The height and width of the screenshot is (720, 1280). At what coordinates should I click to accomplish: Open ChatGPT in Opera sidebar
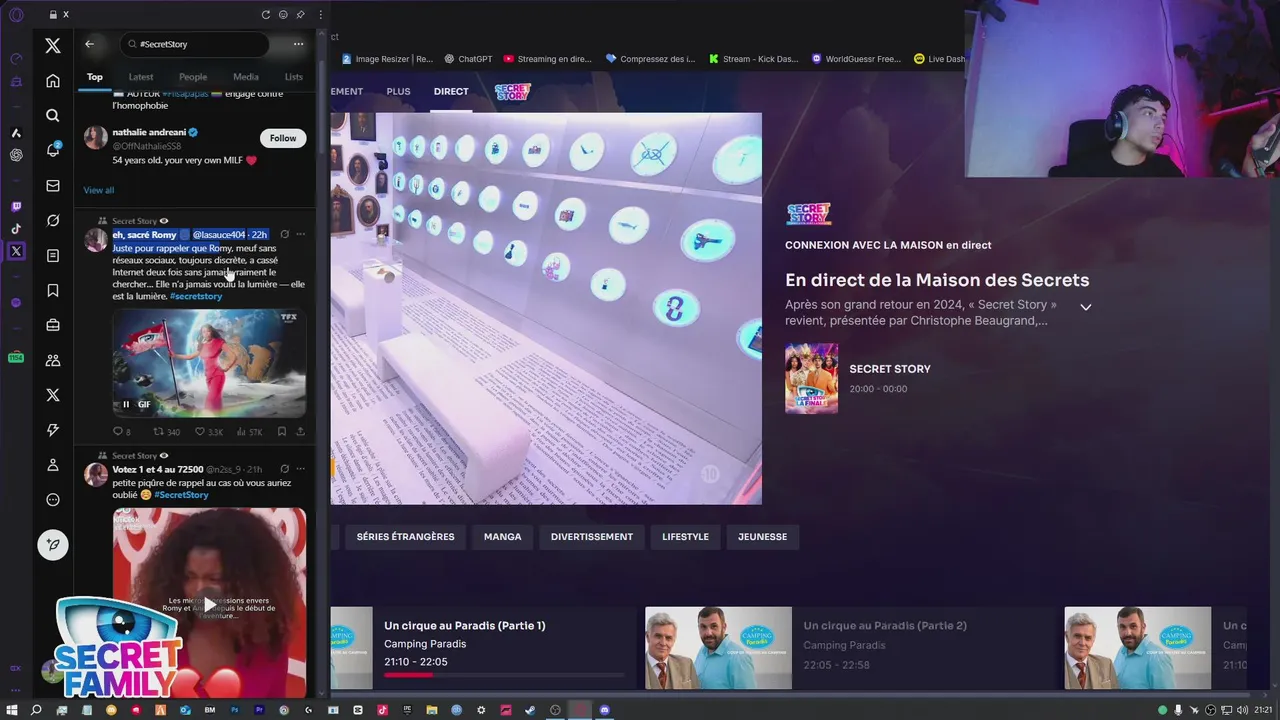[x=16, y=155]
